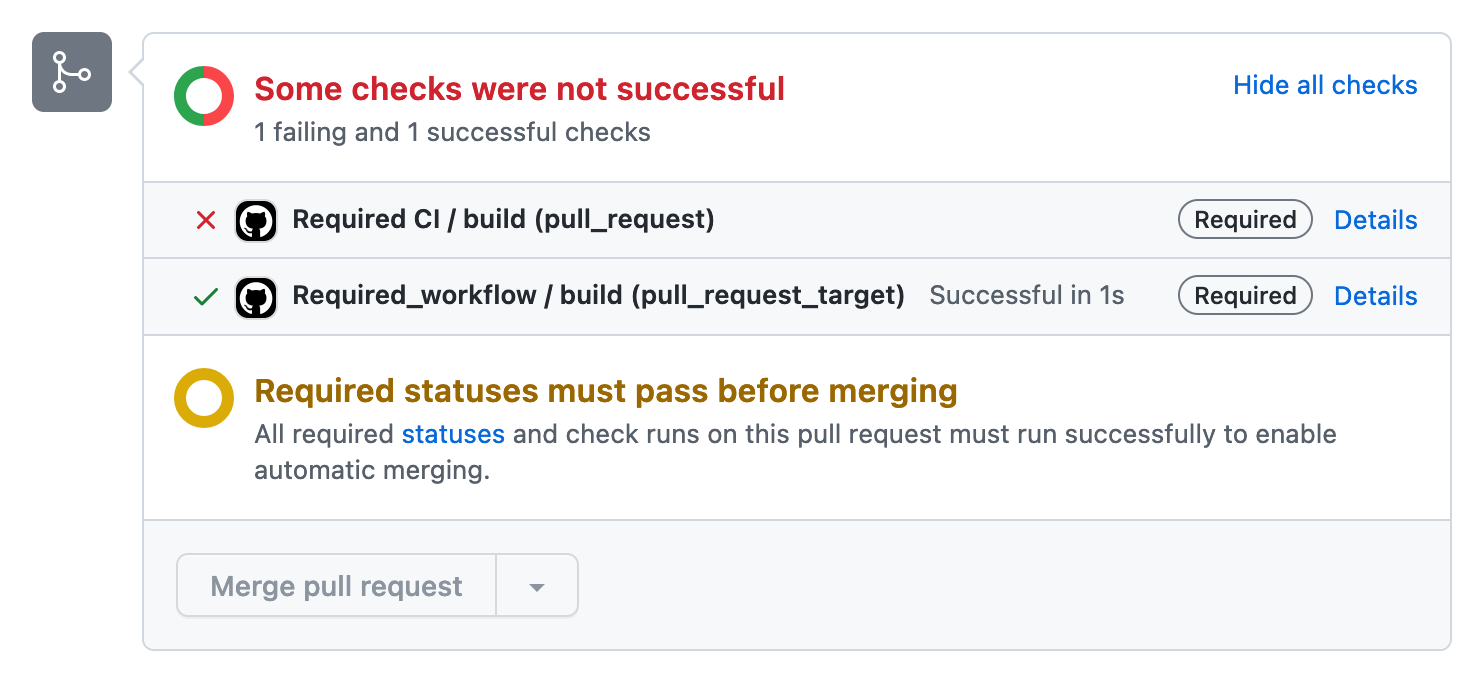Click the Merge pull request button
The height and width of the screenshot is (684, 1484).
coord(335,586)
